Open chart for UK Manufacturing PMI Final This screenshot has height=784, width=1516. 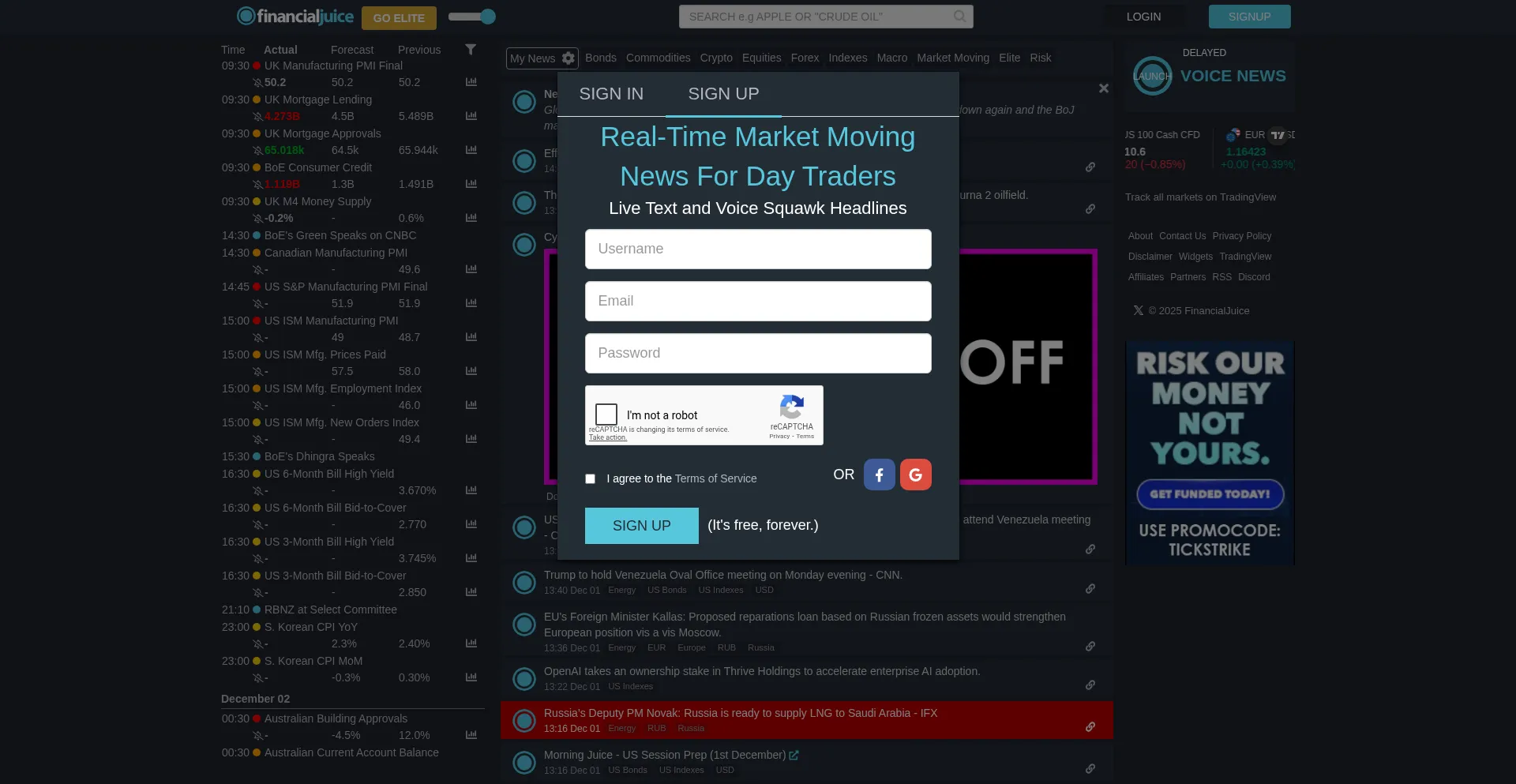(x=471, y=82)
